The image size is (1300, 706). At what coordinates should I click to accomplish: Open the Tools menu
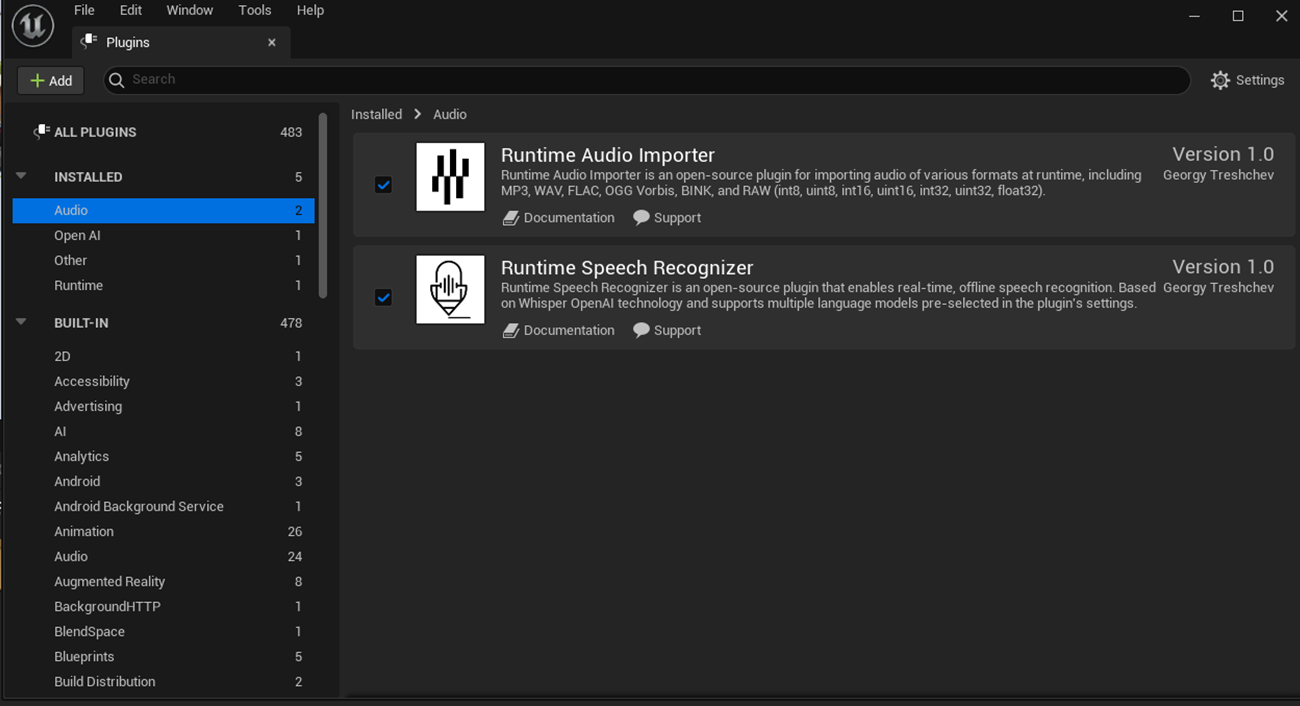(x=254, y=10)
